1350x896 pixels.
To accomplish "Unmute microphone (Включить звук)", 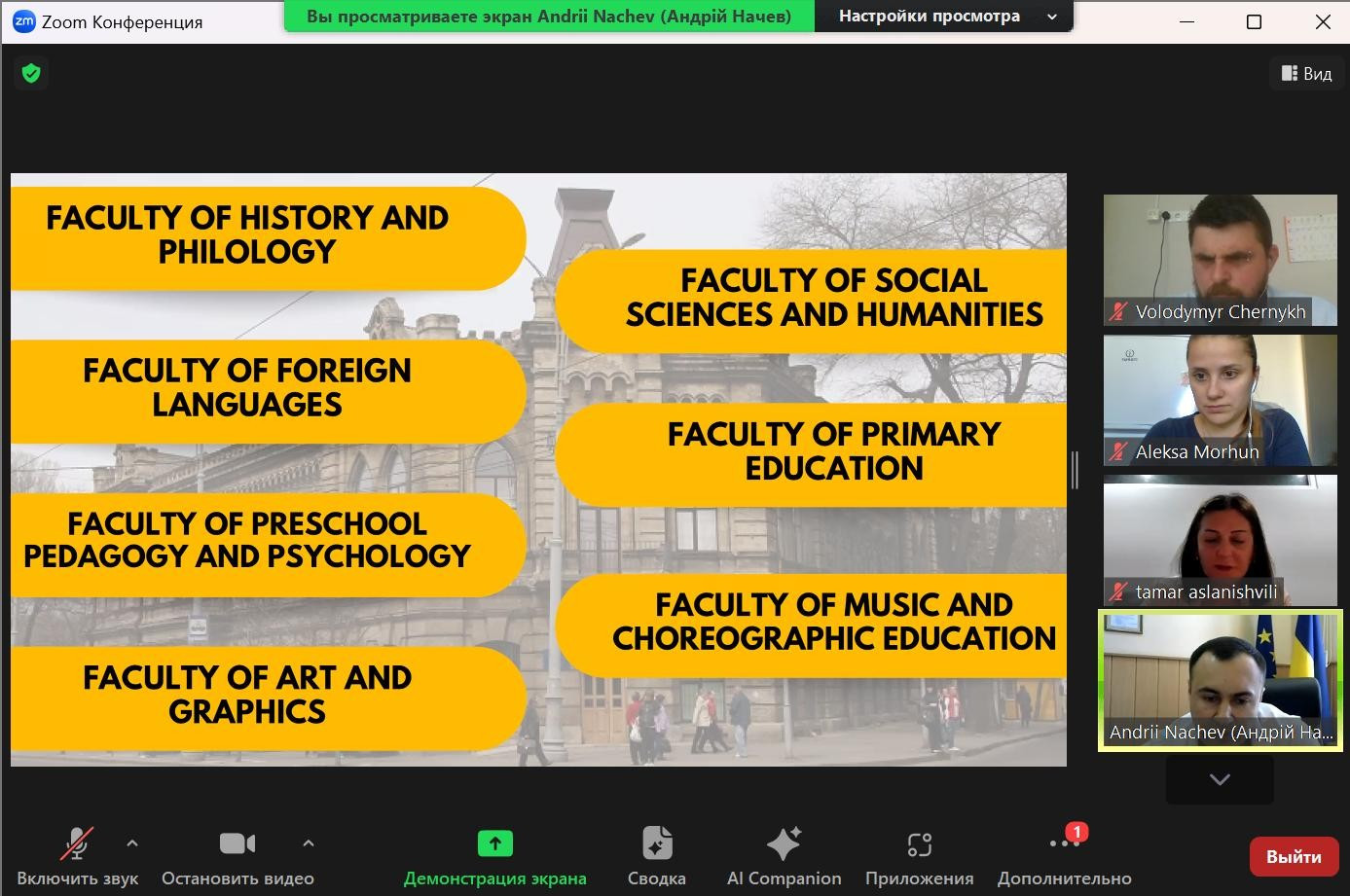I will click(77, 856).
